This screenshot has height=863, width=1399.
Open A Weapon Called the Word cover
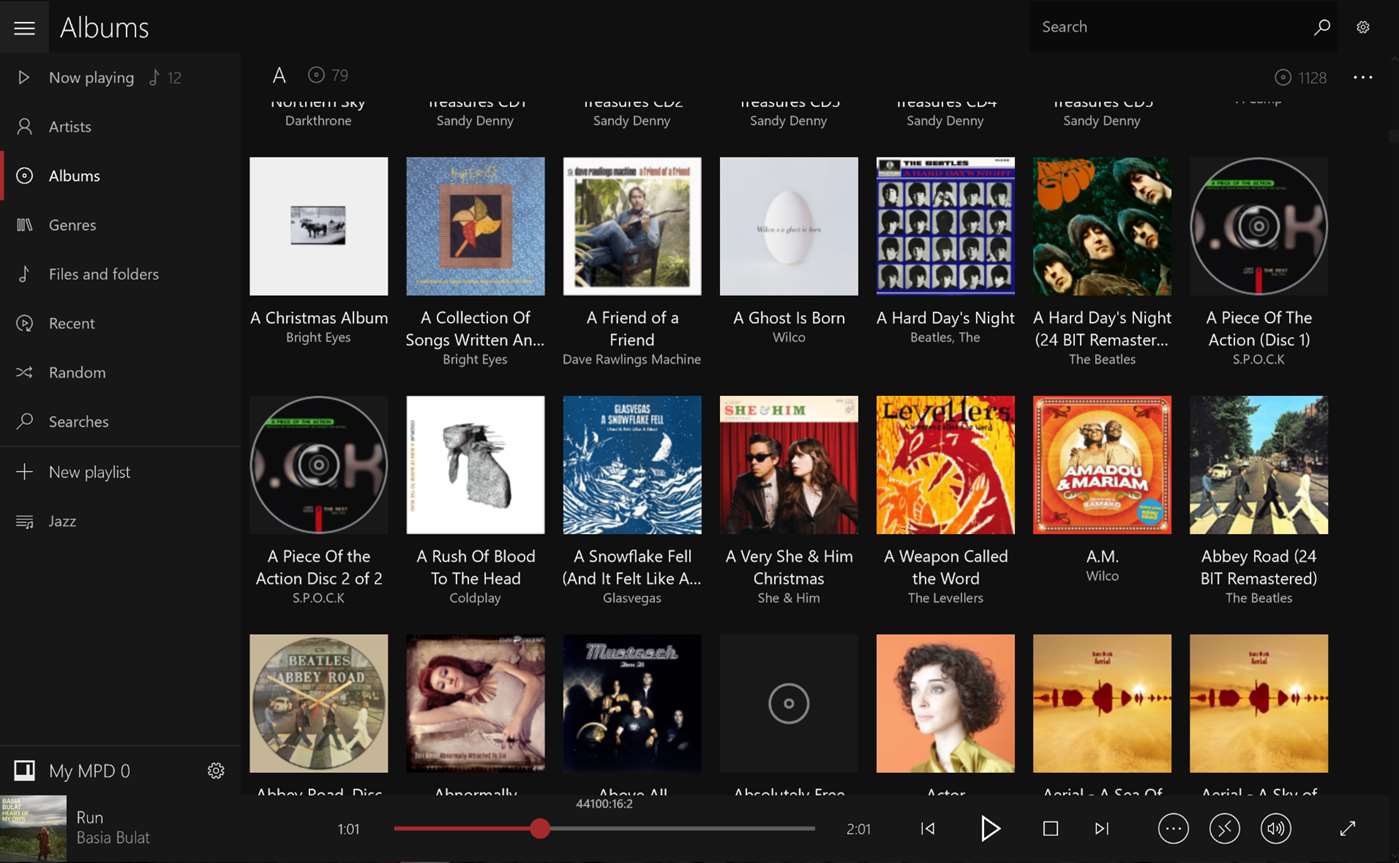(945, 465)
